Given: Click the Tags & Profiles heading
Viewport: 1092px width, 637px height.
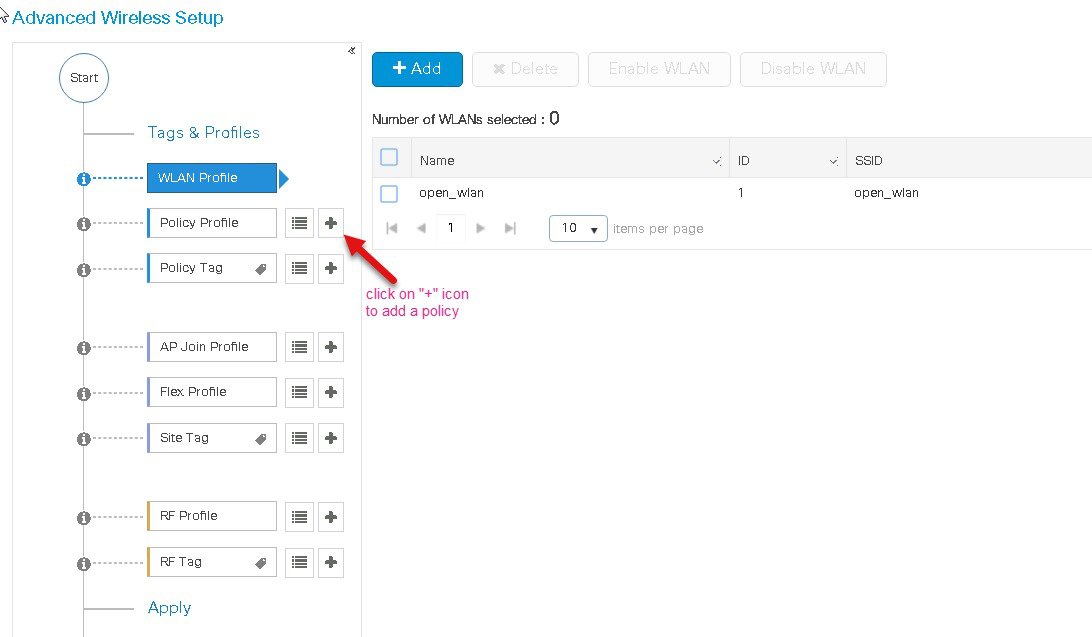Looking at the screenshot, I should (x=203, y=132).
